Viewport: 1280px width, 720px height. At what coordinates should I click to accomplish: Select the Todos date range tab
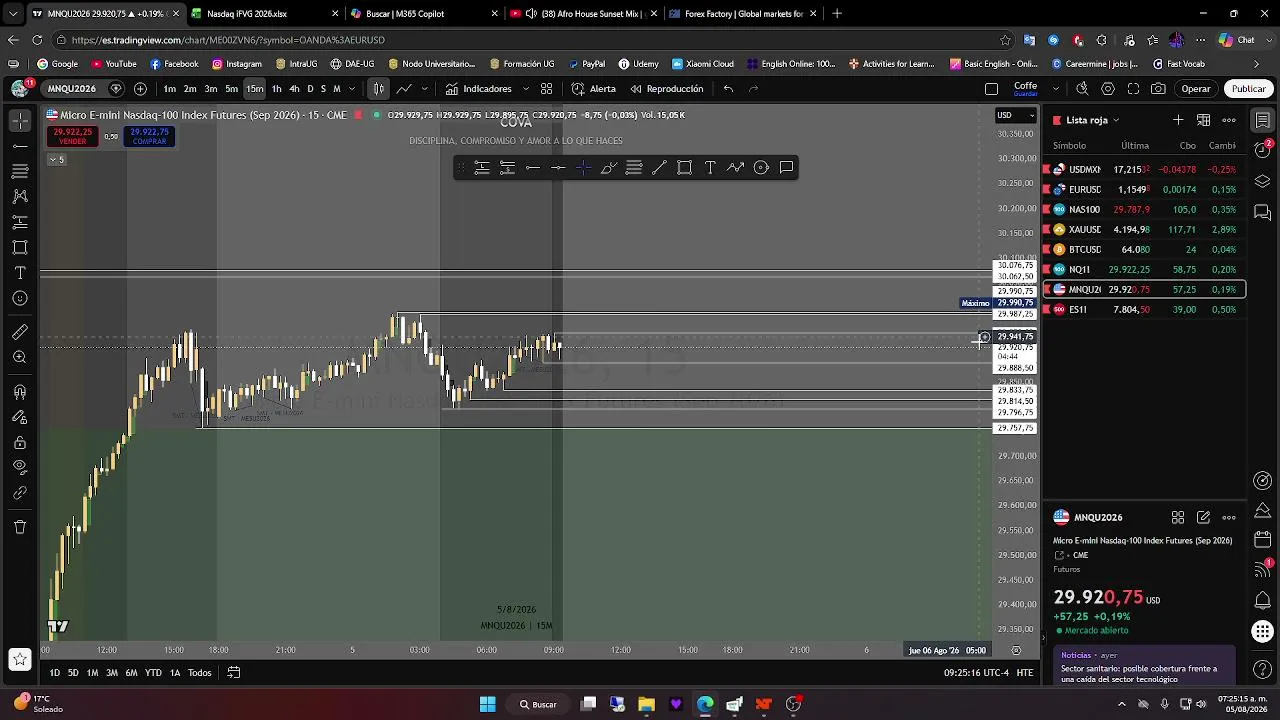[x=199, y=673]
